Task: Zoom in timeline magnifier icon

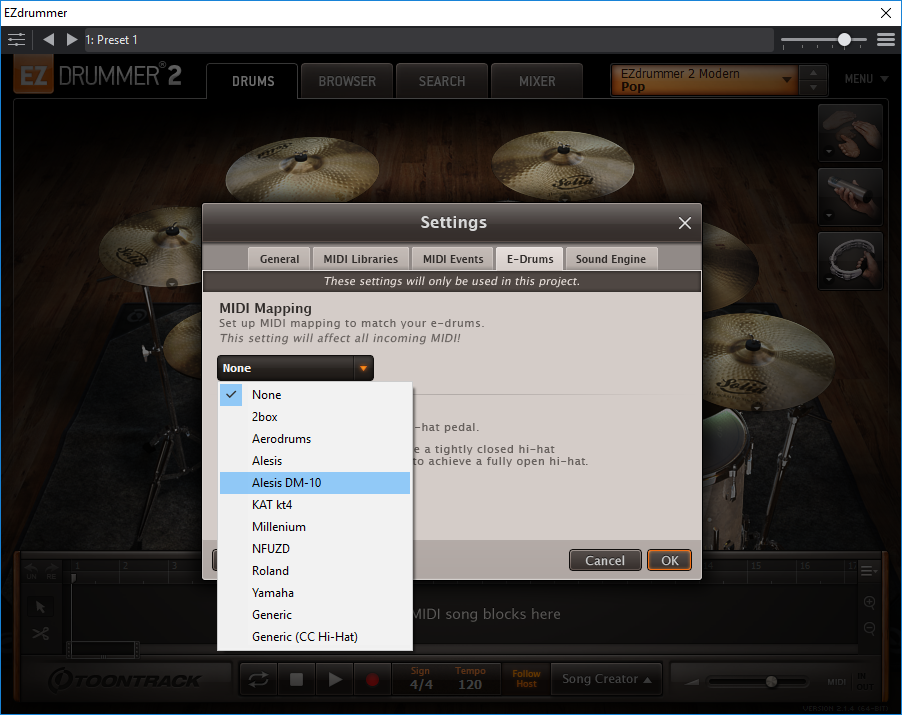Action: (869, 602)
